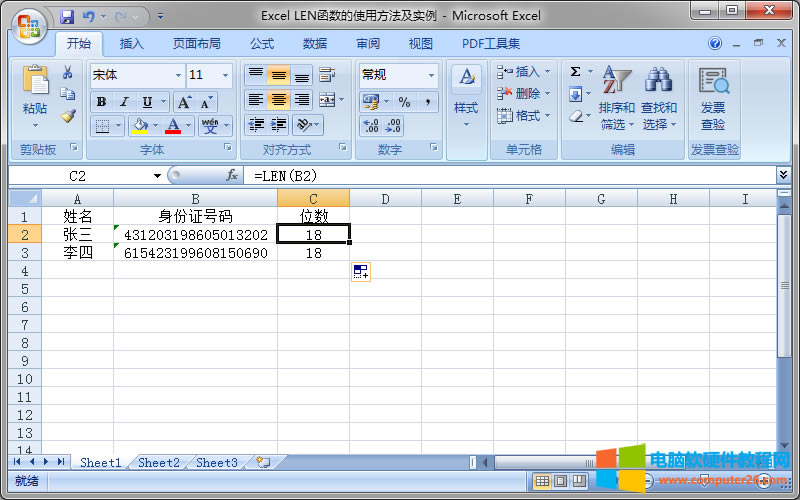Apply comma style number format
Screen dimensions: 800x500
(428, 102)
